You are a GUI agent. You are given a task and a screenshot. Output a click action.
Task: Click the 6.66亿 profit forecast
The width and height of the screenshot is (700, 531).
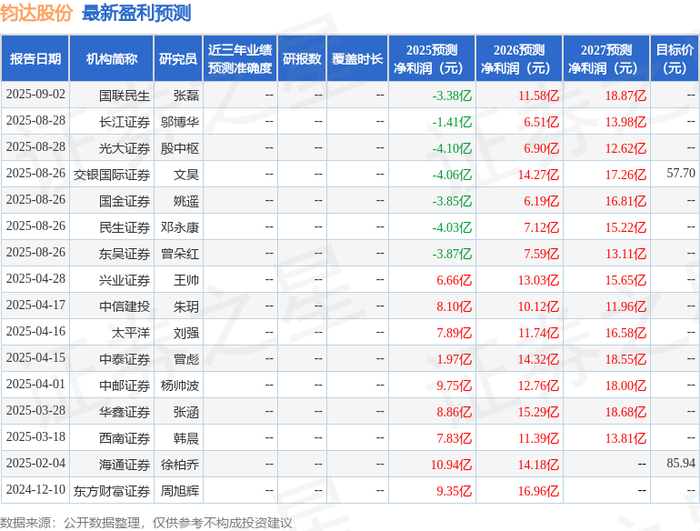click(x=454, y=280)
